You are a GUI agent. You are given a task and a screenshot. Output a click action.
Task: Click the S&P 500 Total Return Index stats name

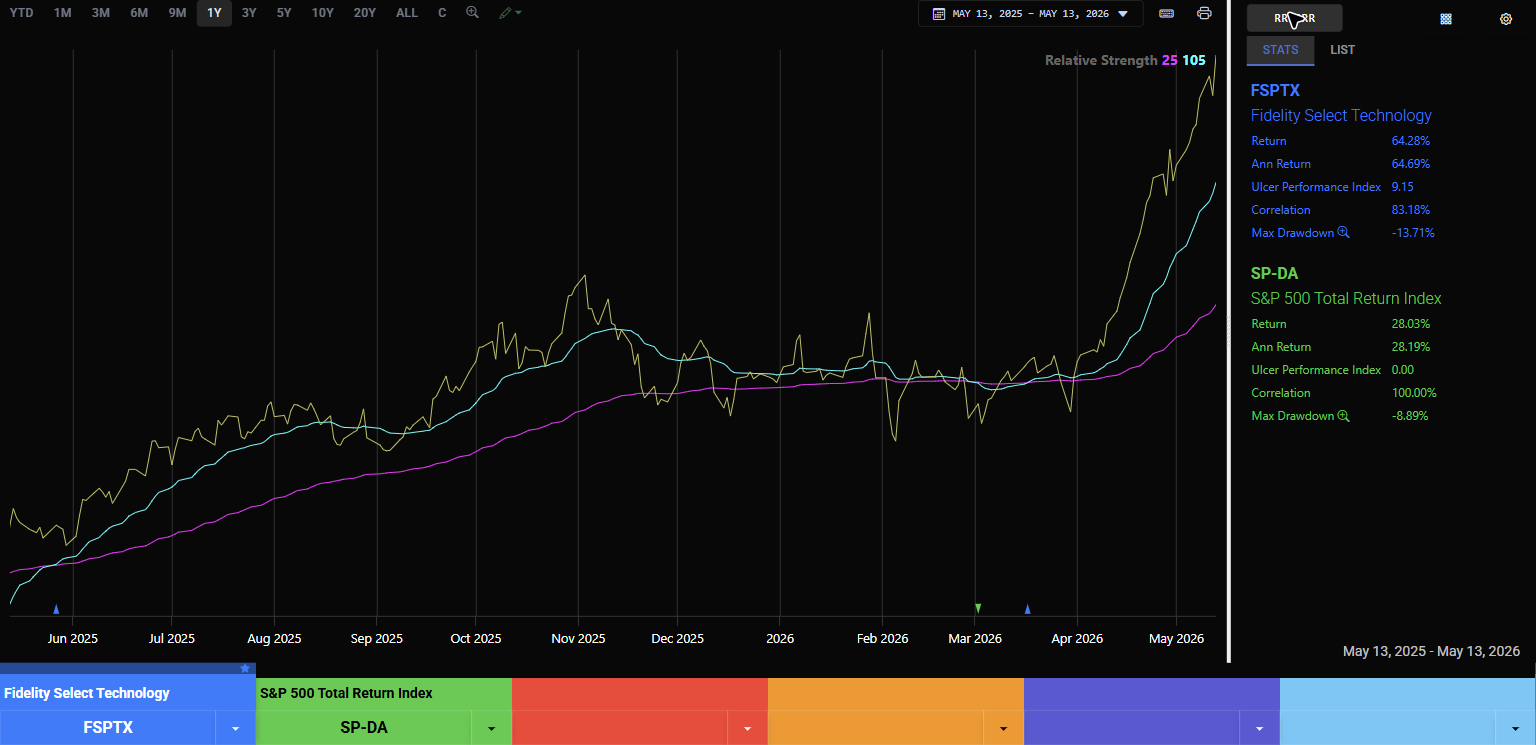click(1346, 299)
